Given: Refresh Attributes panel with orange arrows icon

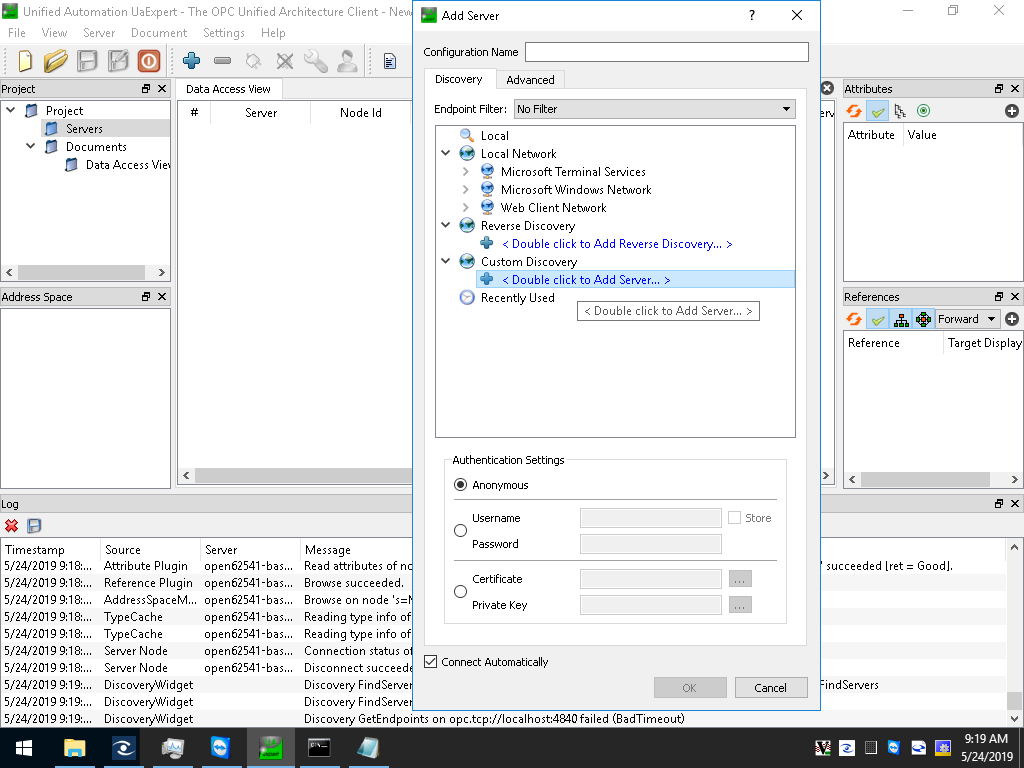Looking at the screenshot, I should (854, 111).
